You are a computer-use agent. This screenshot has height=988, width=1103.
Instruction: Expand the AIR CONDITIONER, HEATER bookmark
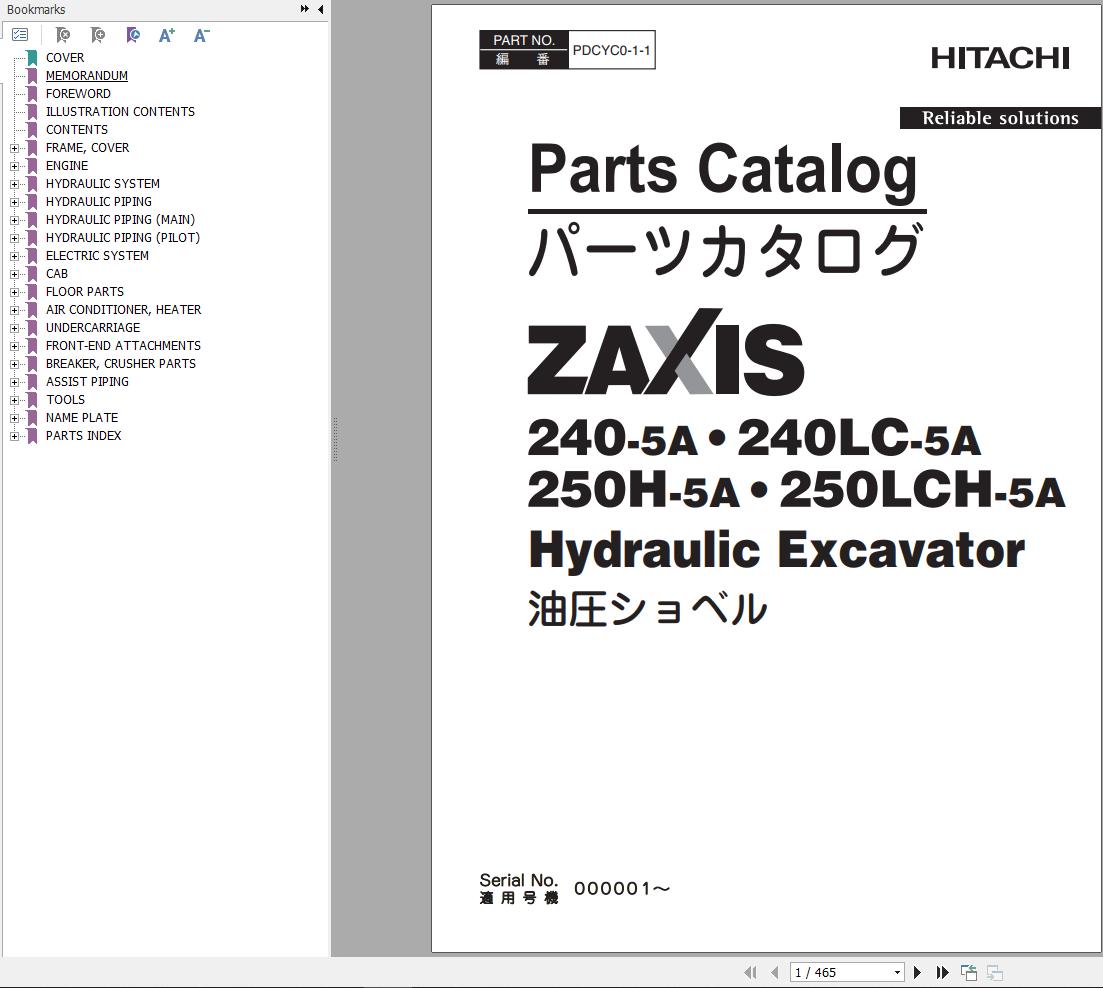click(14, 310)
